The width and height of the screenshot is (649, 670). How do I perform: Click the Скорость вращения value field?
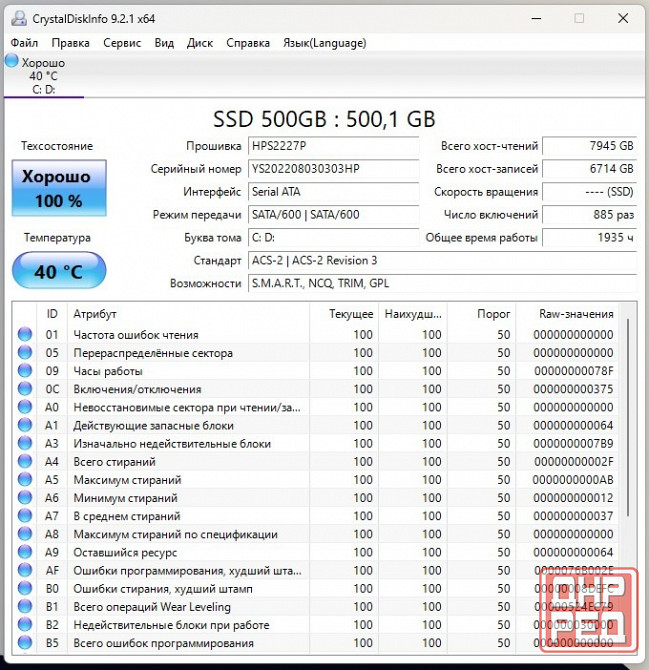coord(590,192)
